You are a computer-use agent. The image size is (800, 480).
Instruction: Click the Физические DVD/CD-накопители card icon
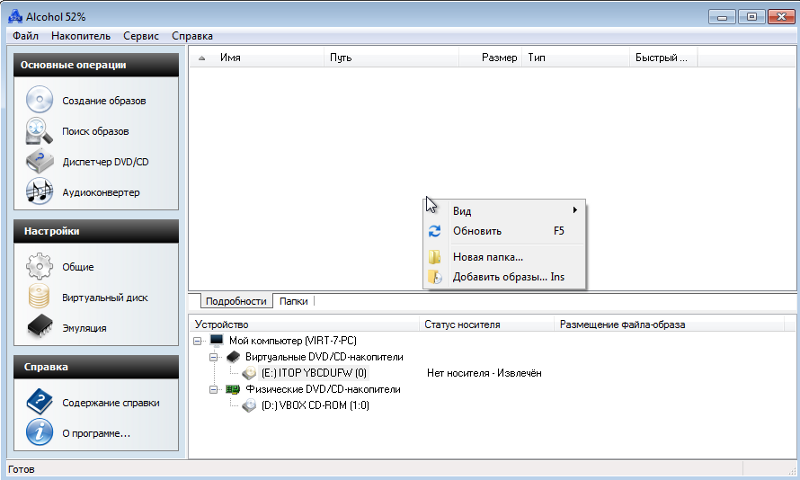tap(233, 389)
